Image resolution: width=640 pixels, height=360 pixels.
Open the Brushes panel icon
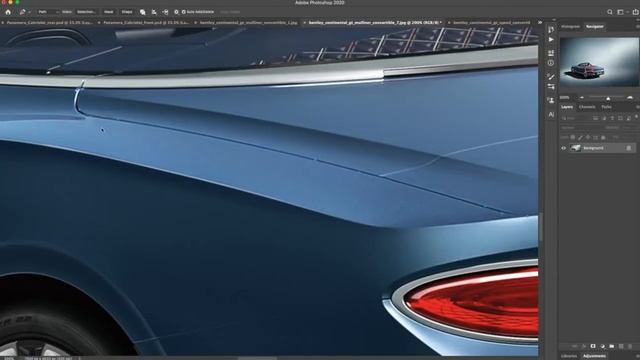pyautogui.click(x=551, y=77)
